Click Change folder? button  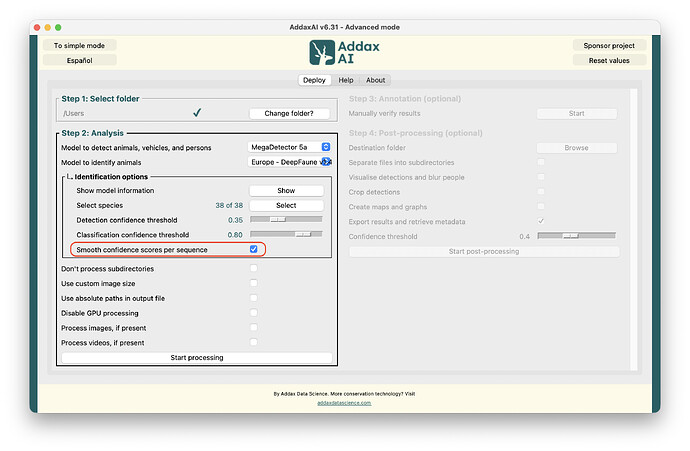pyautogui.click(x=289, y=113)
